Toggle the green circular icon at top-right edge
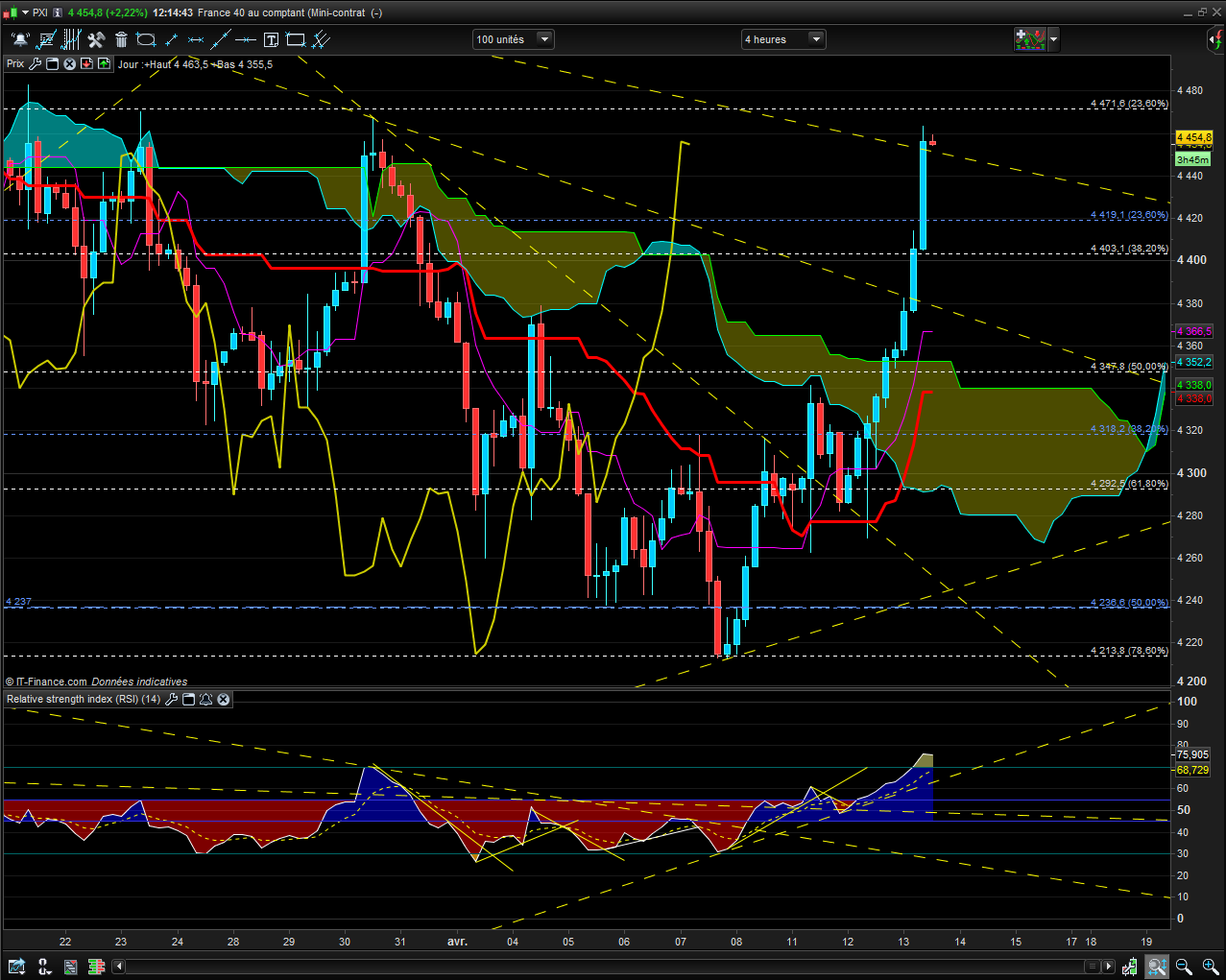 (x=1216, y=39)
